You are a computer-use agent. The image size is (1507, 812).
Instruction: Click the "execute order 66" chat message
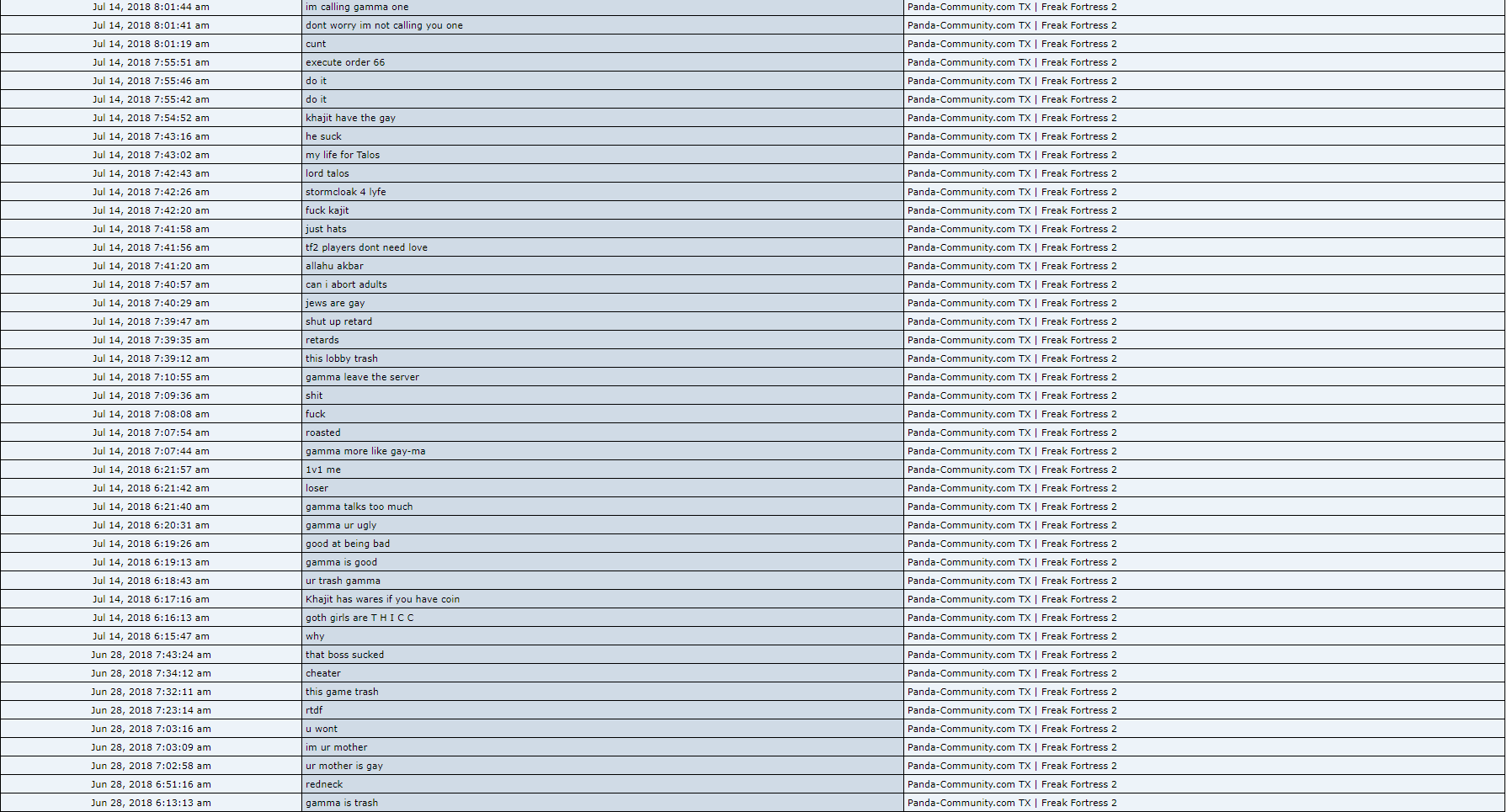pos(345,62)
